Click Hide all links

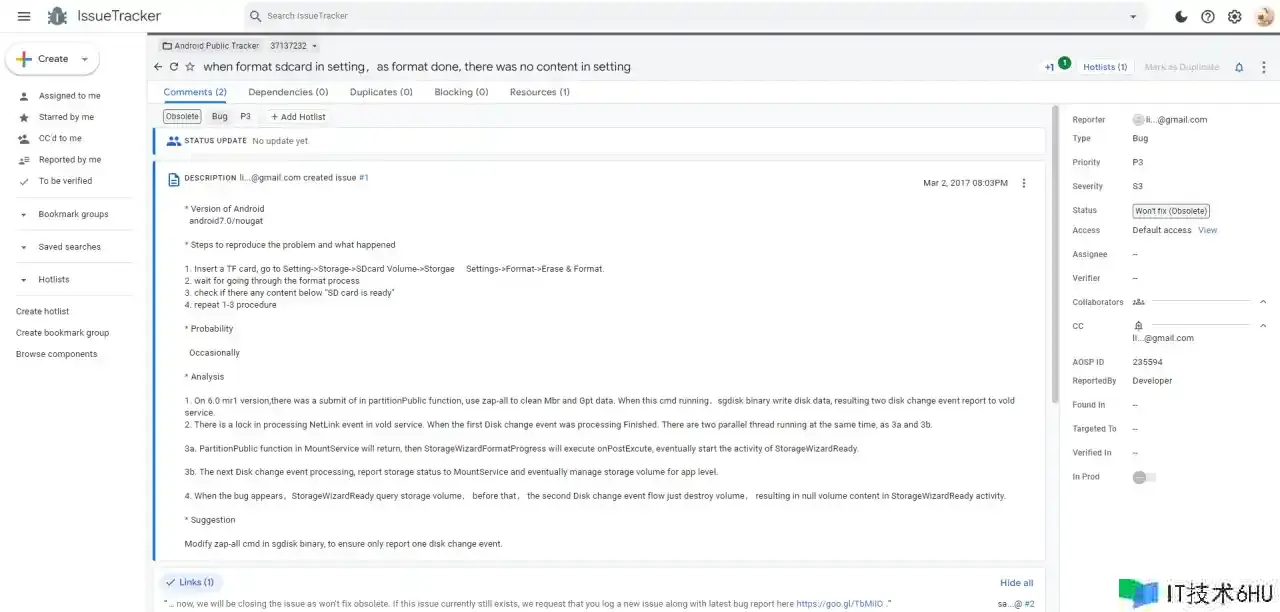(x=1016, y=583)
